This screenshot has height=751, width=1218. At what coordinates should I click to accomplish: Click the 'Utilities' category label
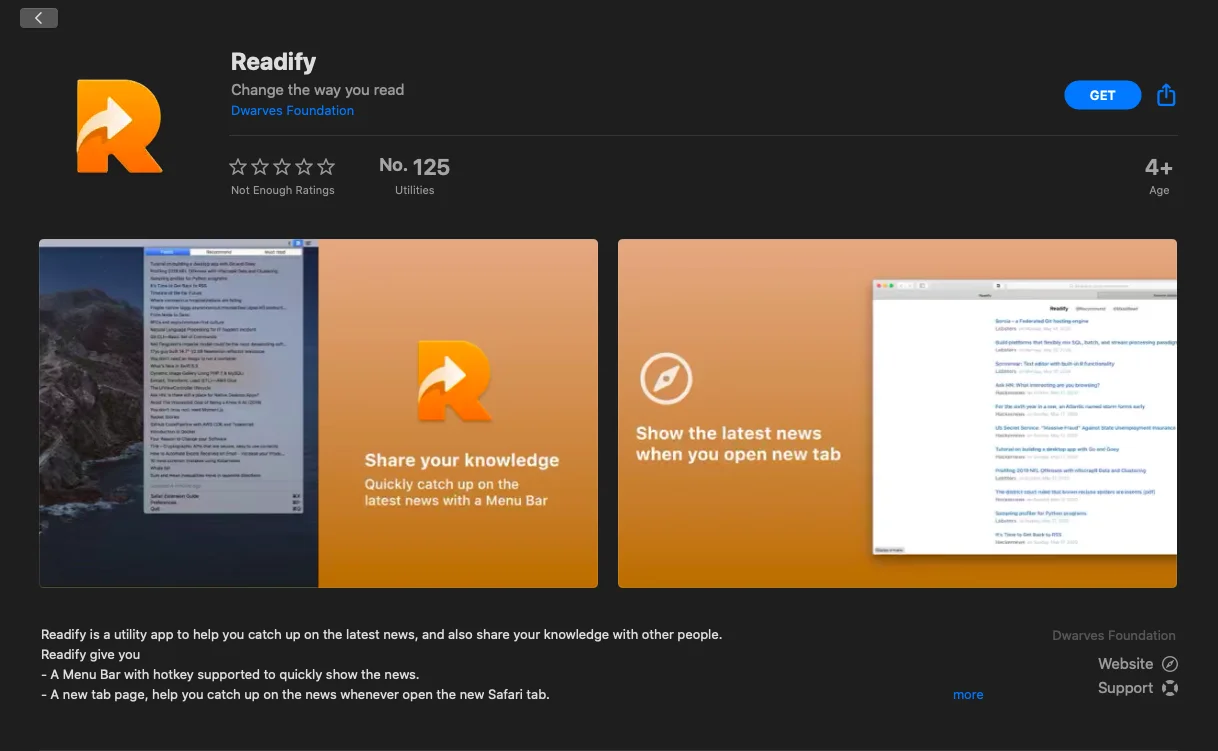pos(415,190)
